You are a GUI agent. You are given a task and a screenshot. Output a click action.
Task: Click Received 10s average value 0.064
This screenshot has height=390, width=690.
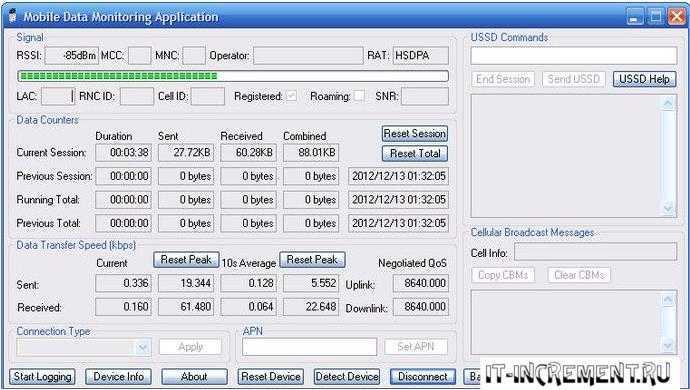pyautogui.click(x=249, y=307)
